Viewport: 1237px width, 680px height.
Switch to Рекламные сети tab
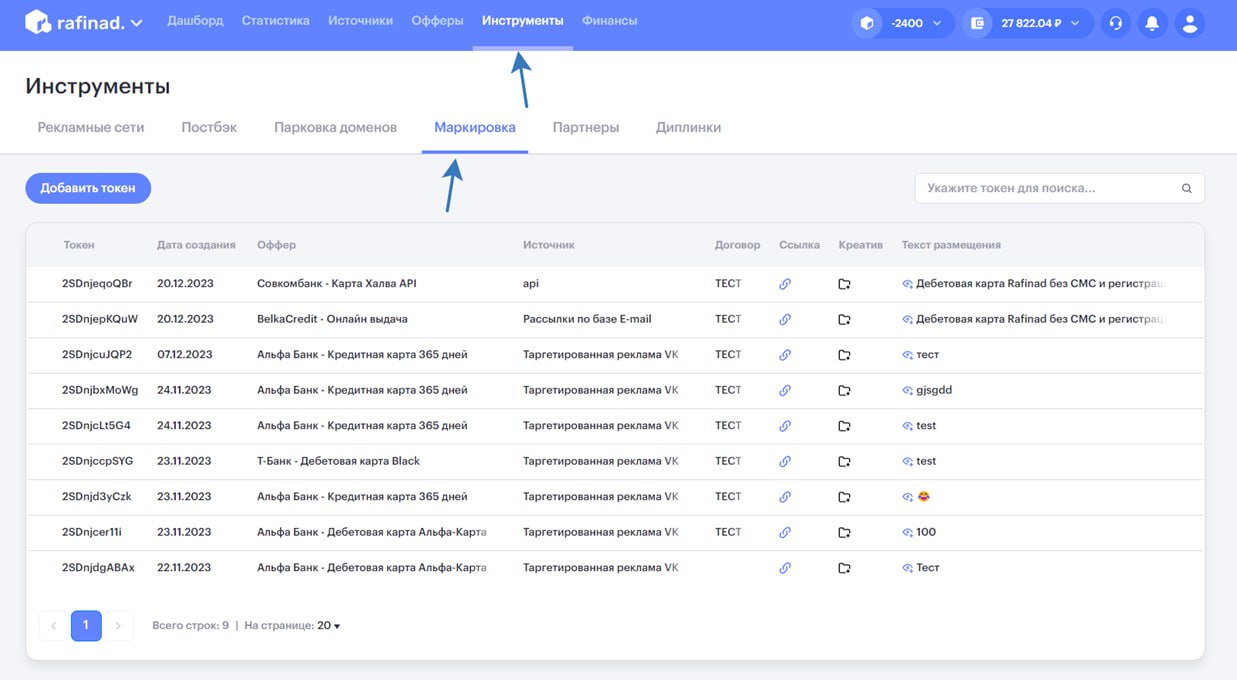point(91,128)
